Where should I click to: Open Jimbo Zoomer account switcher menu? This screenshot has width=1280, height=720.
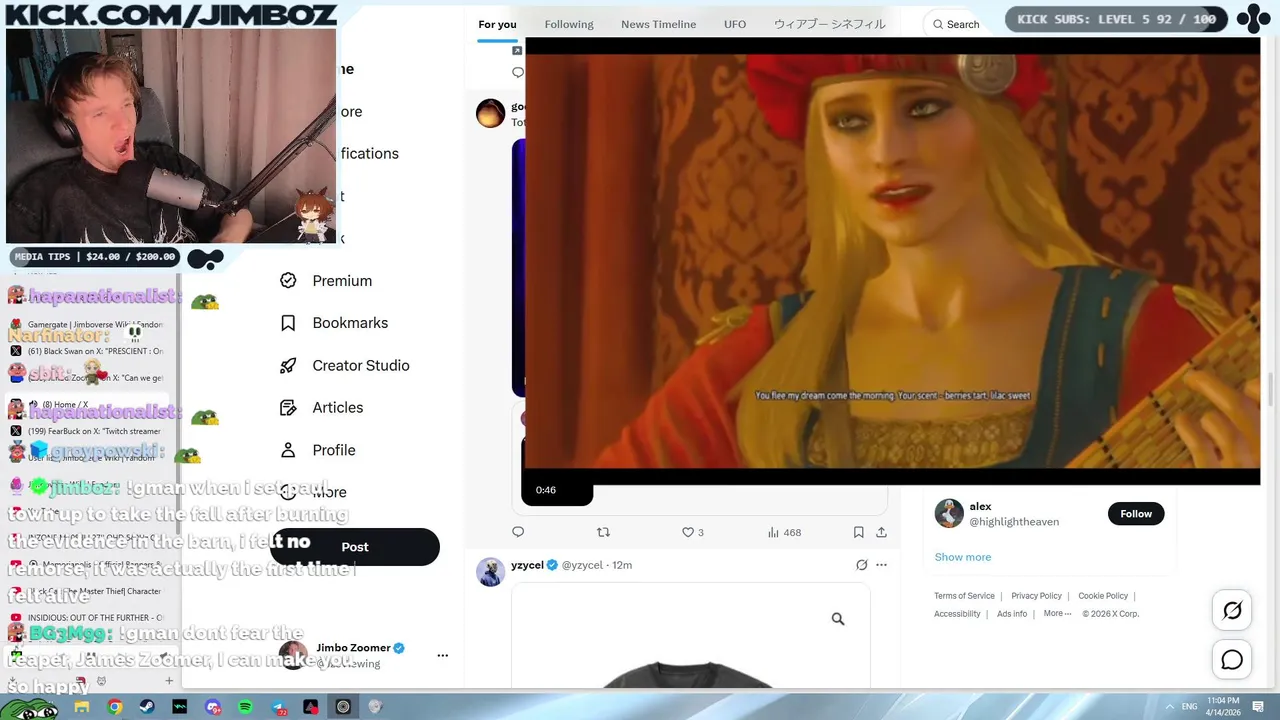[x=443, y=656]
